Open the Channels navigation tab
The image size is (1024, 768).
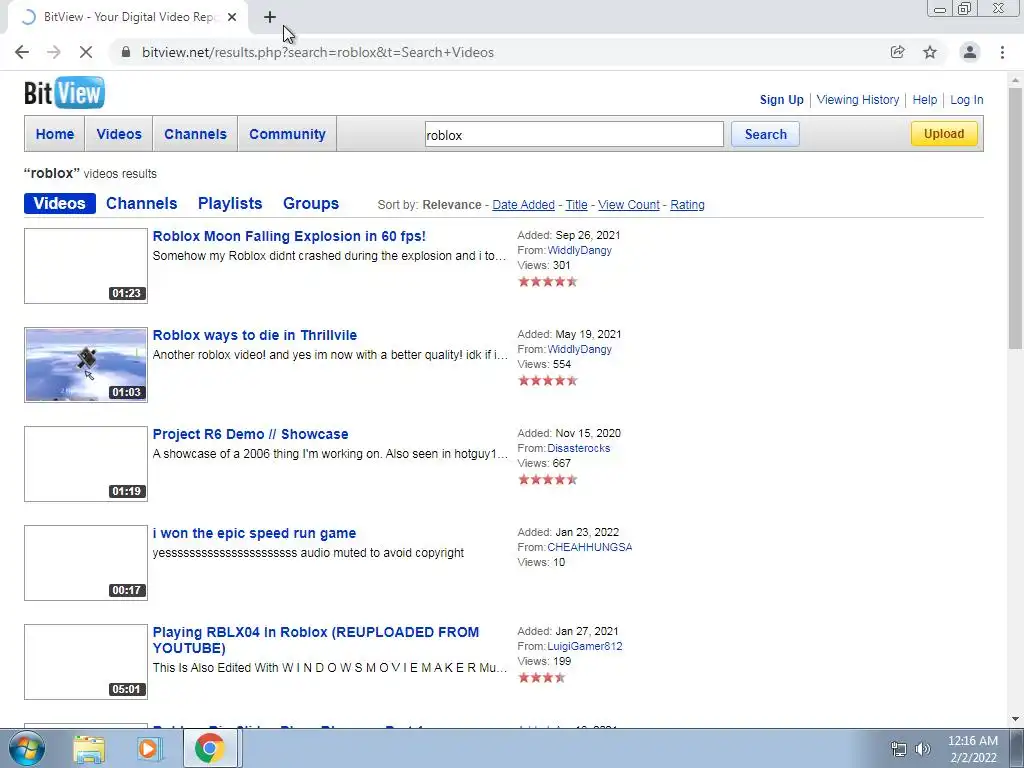[195, 134]
